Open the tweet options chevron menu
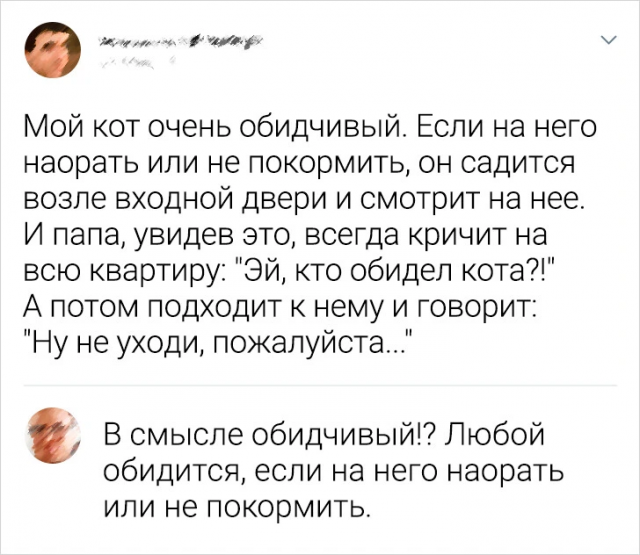 point(610,40)
